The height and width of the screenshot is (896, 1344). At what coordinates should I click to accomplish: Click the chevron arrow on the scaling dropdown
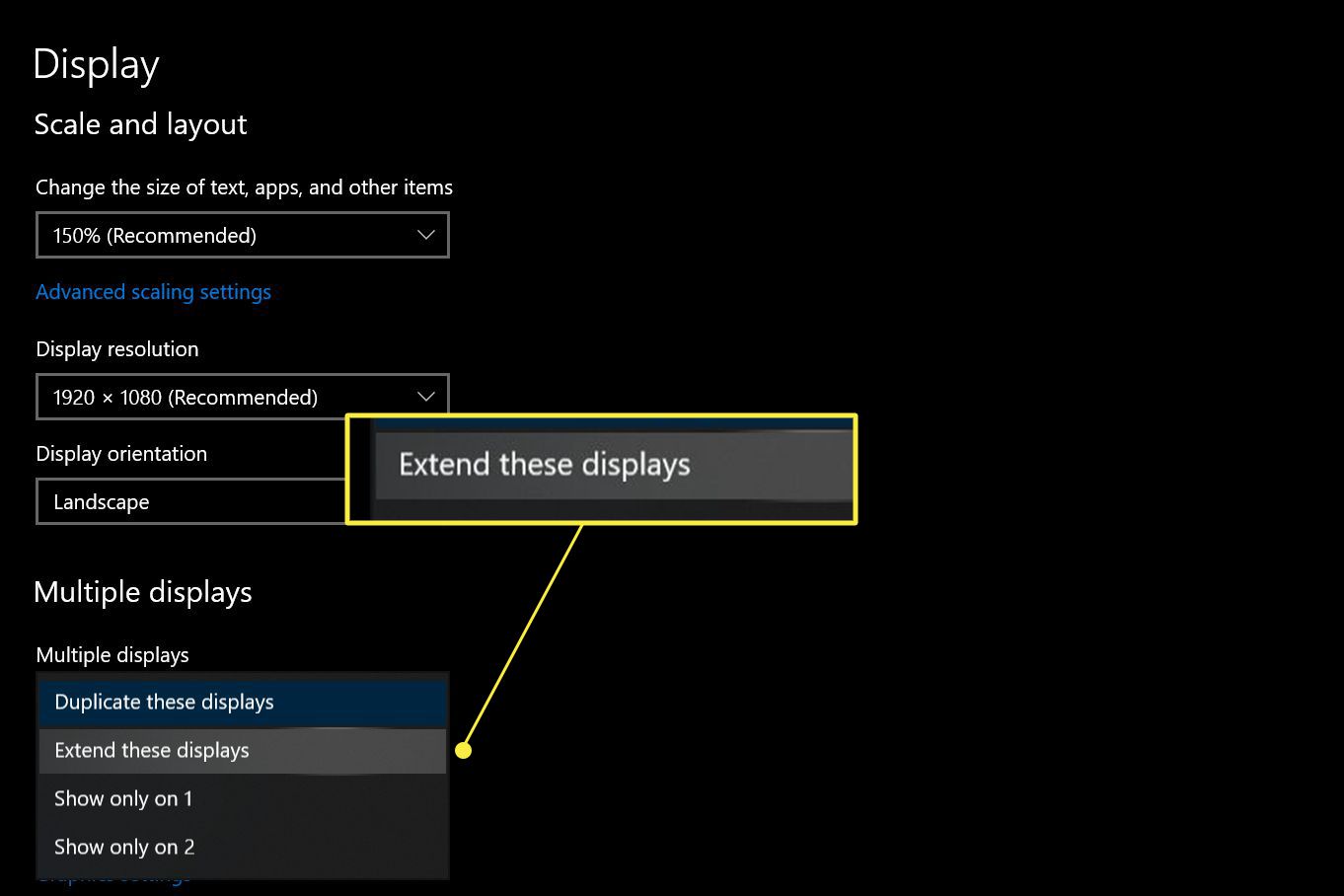click(425, 235)
